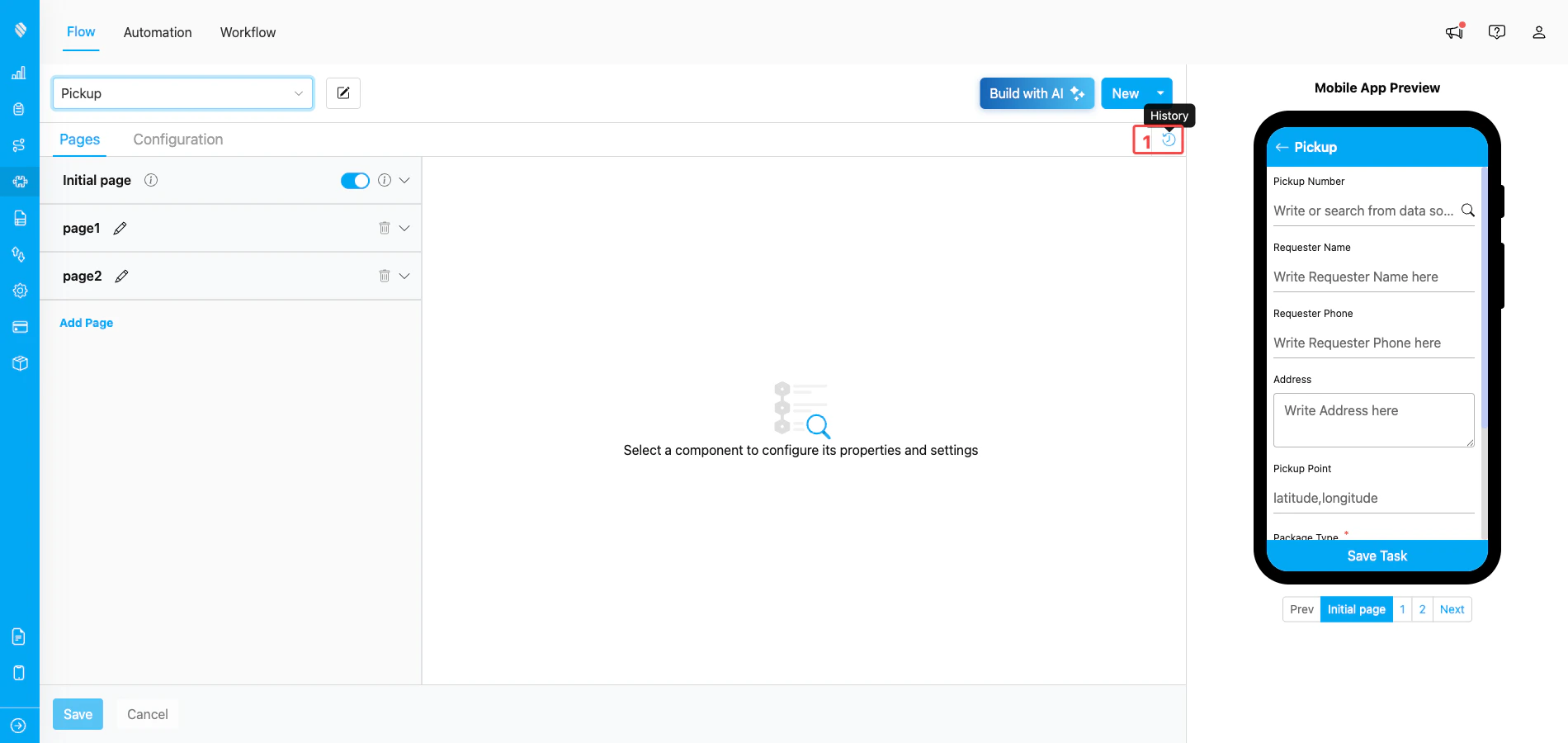This screenshot has height=743, width=1568.
Task: Click the page2 label in pages list
Action: 82,276
